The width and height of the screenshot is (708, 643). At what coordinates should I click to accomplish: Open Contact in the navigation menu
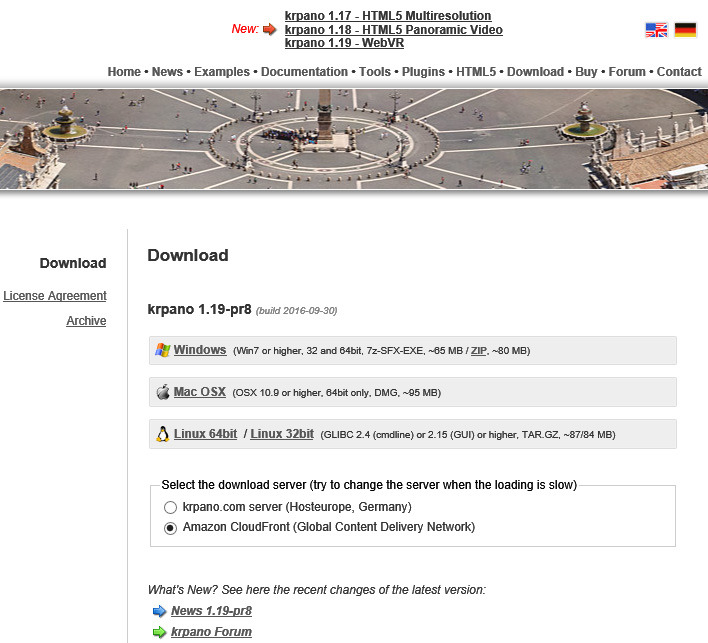[679, 72]
